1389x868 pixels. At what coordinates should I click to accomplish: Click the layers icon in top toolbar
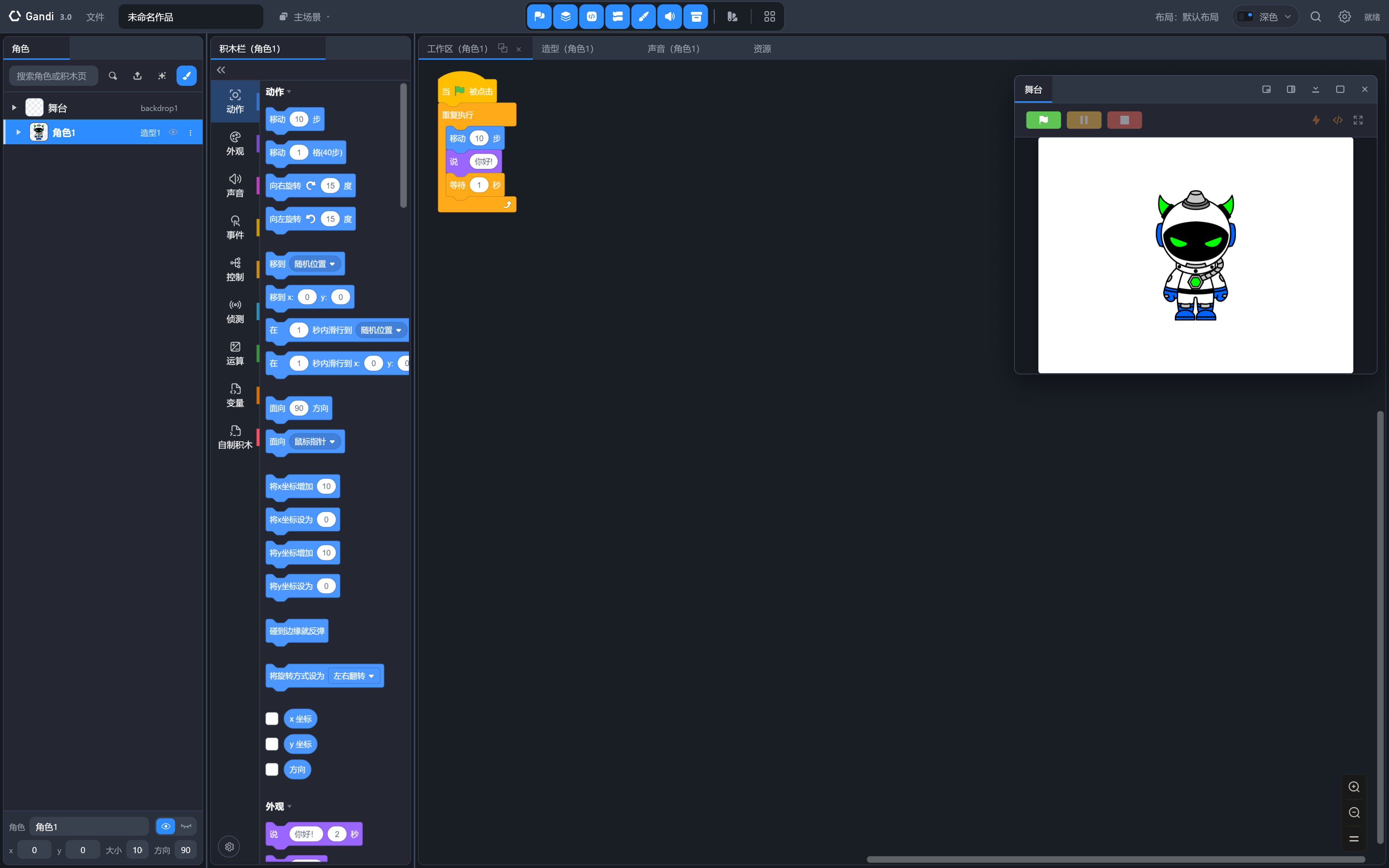point(565,17)
